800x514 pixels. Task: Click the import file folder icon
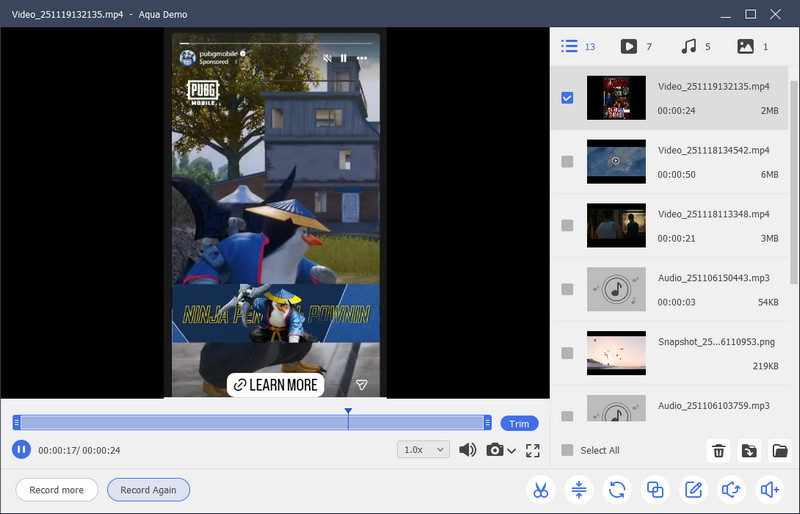click(749, 451)
